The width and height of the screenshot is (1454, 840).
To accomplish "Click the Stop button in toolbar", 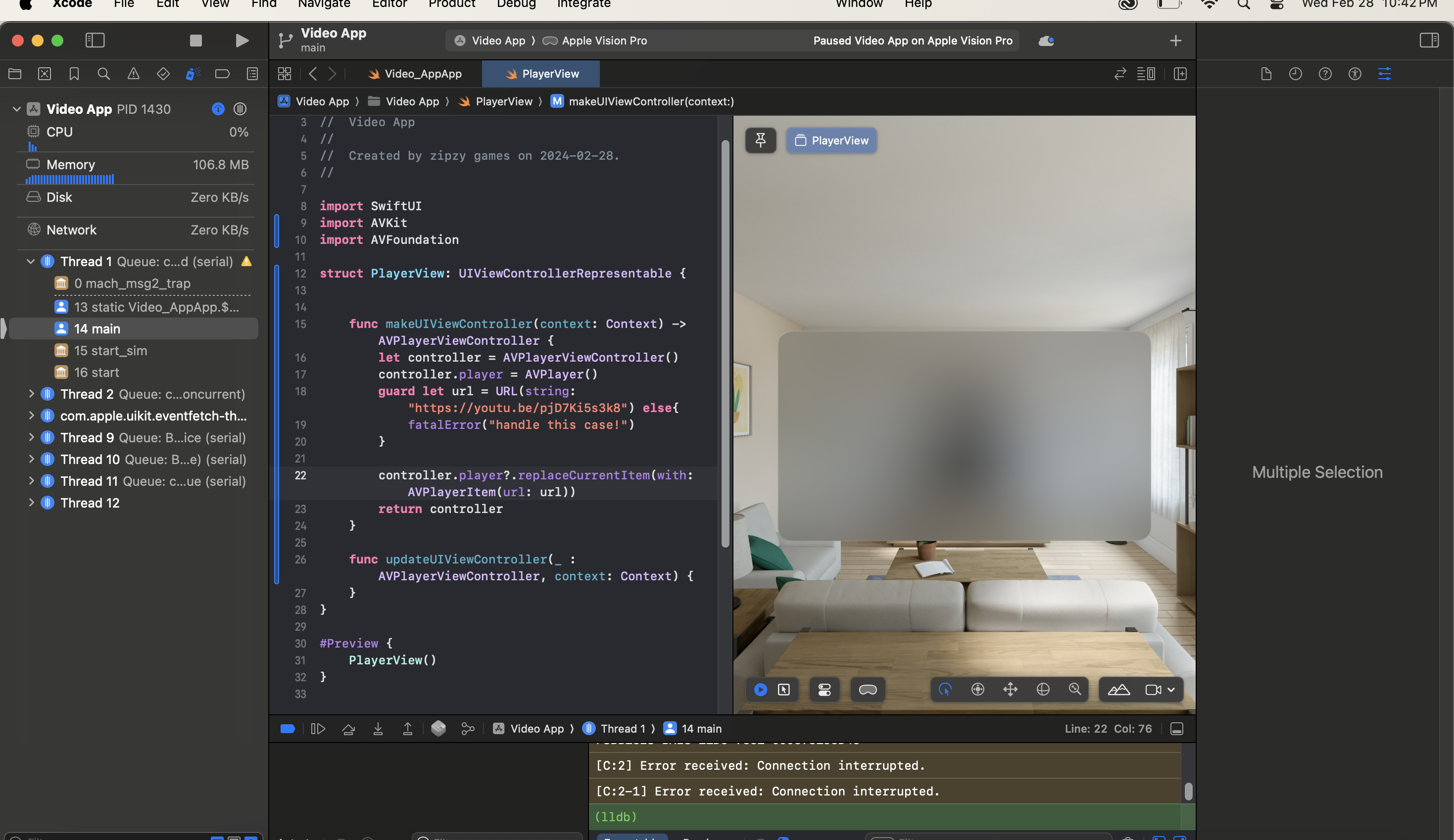I will [195, 41].
